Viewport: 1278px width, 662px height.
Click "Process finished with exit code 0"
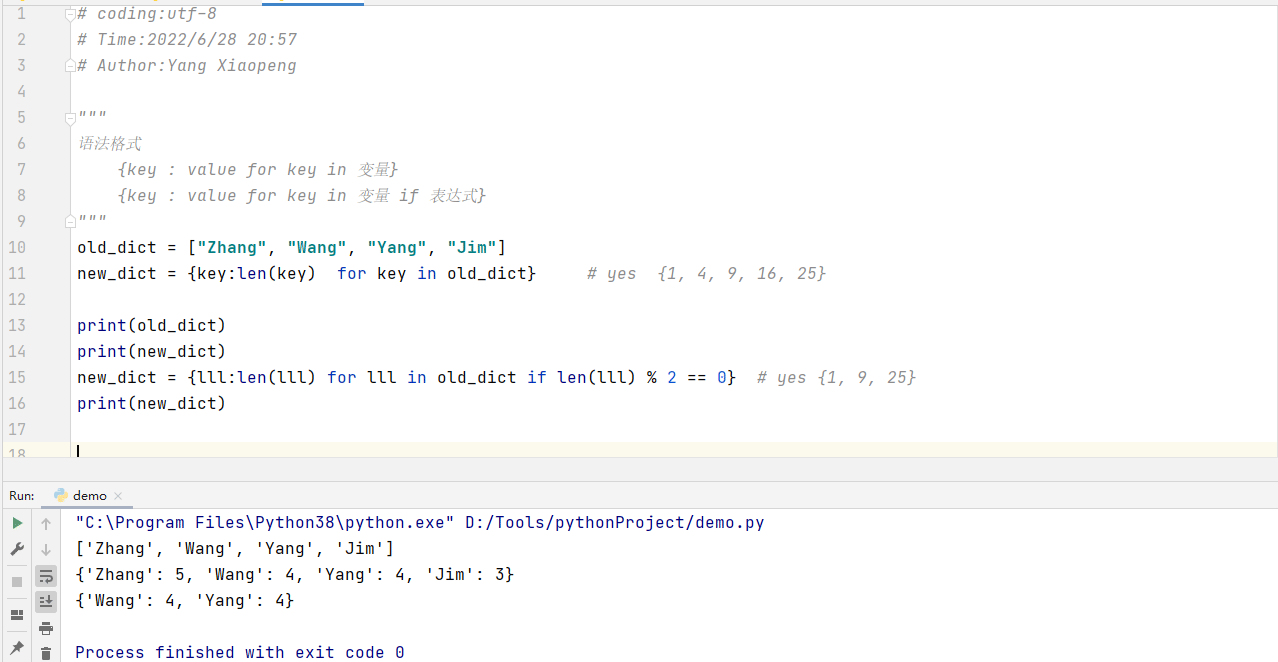click(x=240, y=652)
